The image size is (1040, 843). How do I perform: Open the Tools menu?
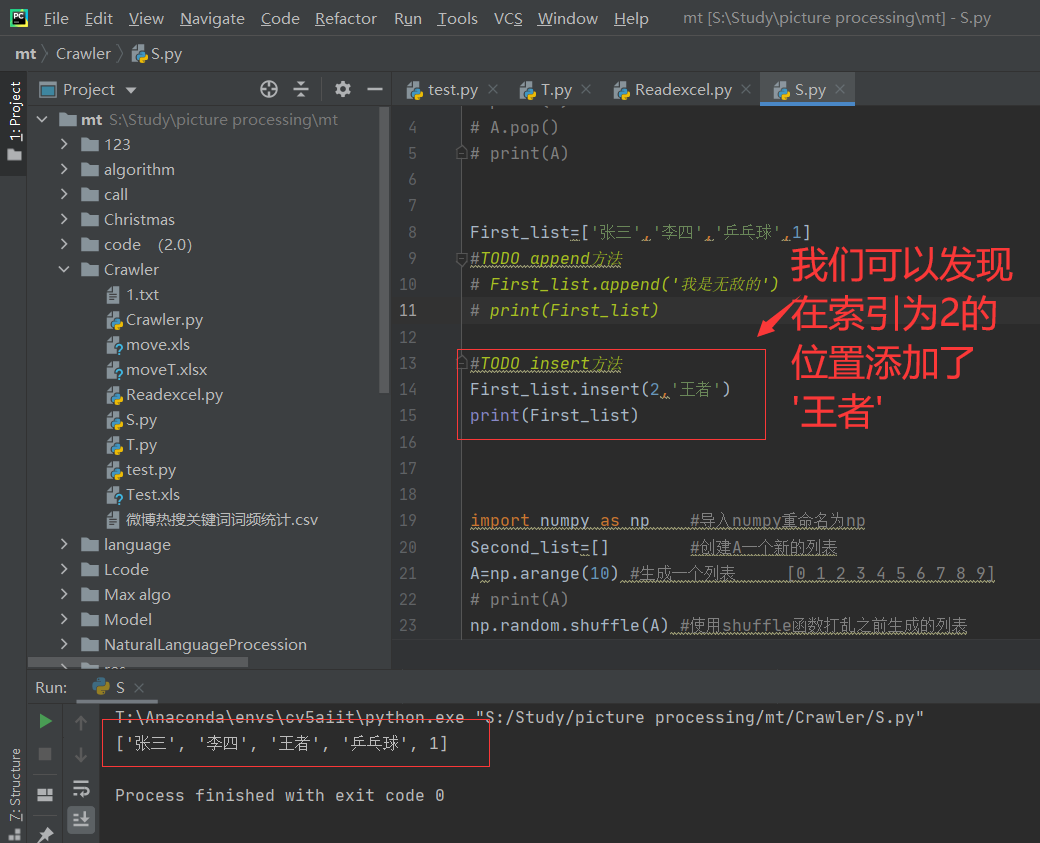(x=458, y=19)
